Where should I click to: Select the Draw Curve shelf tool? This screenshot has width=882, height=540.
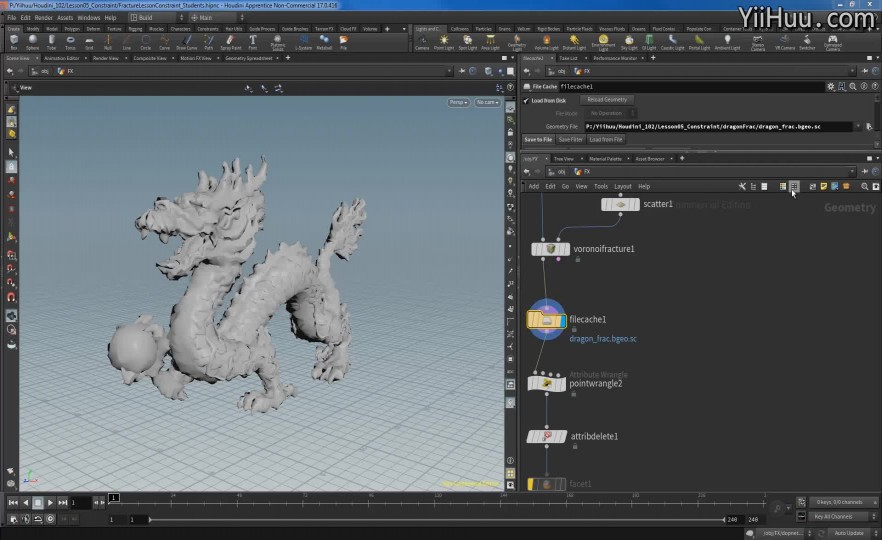[187, 42]
